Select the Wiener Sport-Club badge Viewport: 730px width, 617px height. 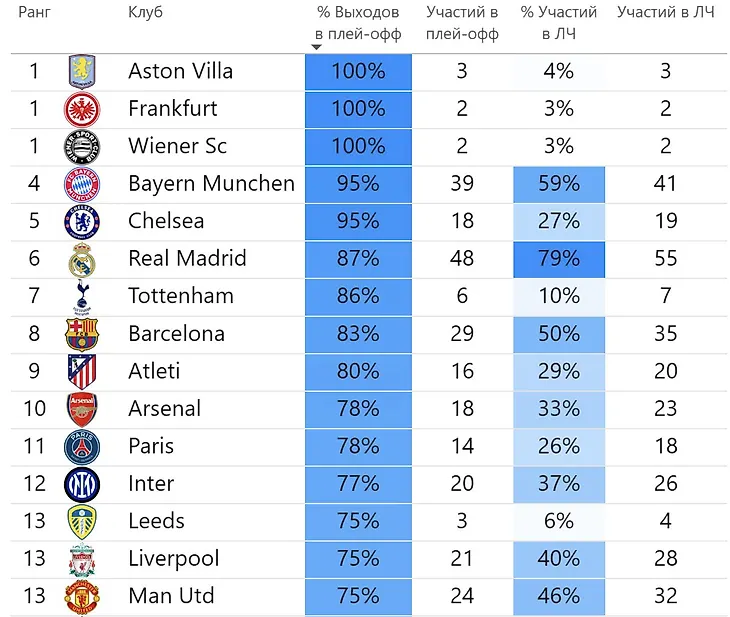click(x=81, y=147)
